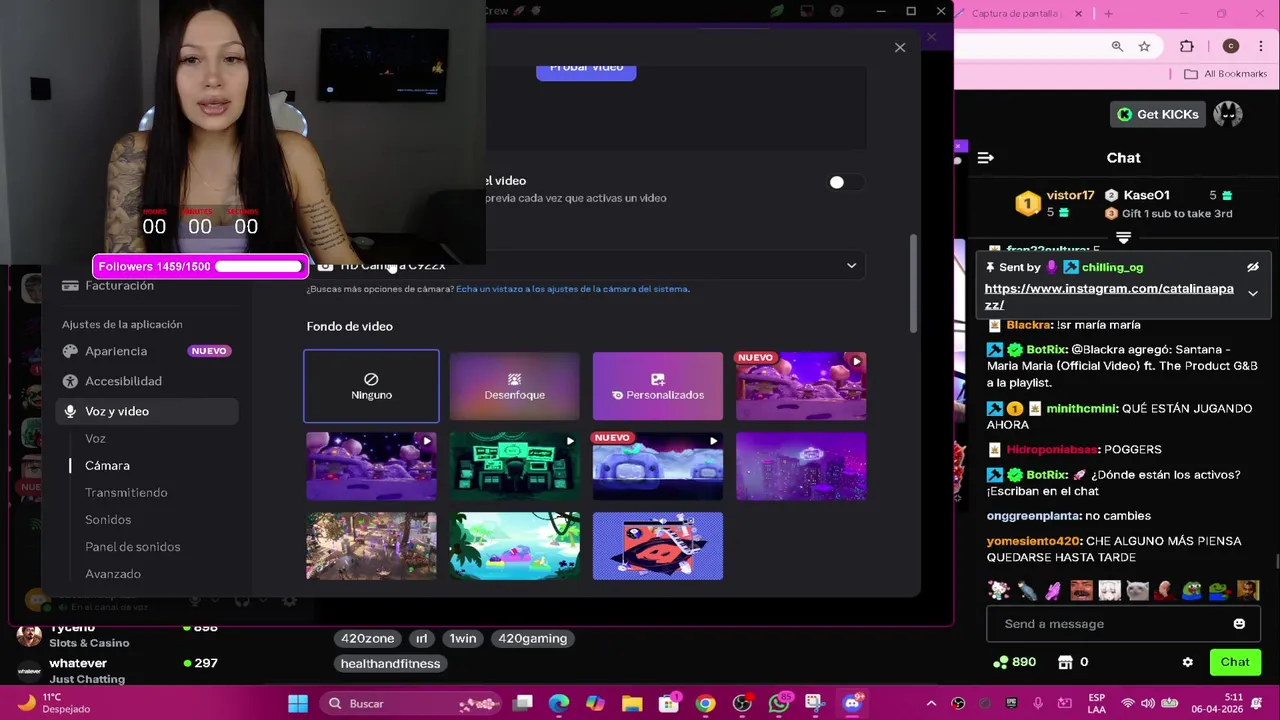Close the Discord settings panel with X
Viewport: 1280px width, 720px height.
900,47
